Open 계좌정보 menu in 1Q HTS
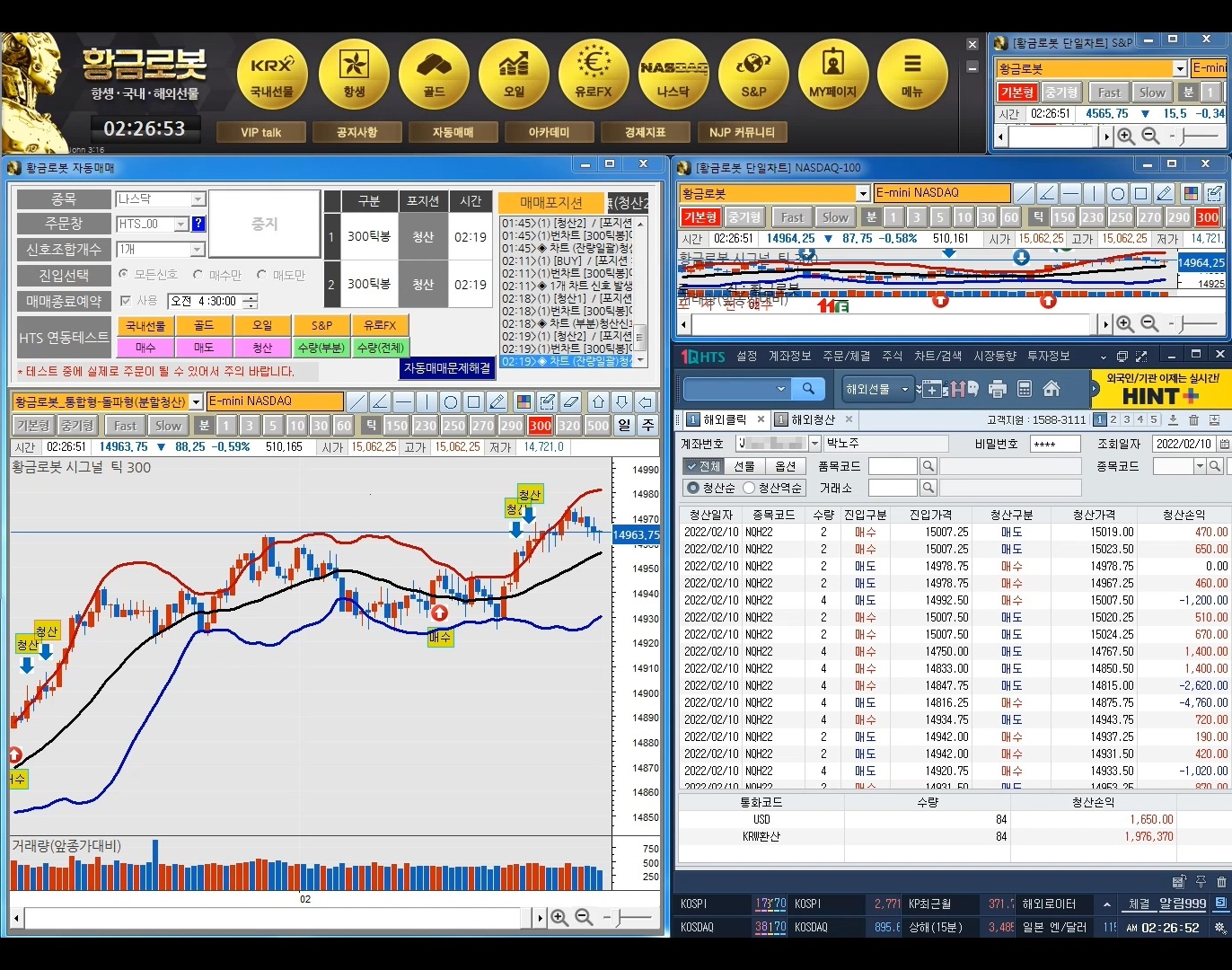The image size is (1232, 970). click(790, 357)
